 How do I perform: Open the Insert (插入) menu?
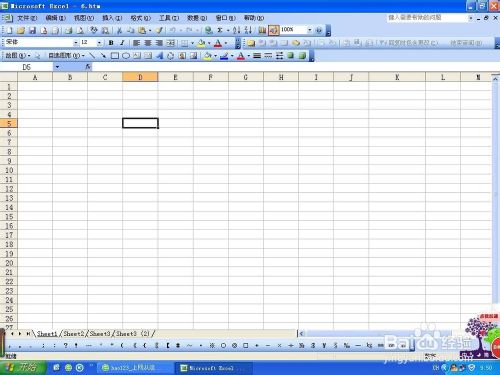(x=112, y=18)
